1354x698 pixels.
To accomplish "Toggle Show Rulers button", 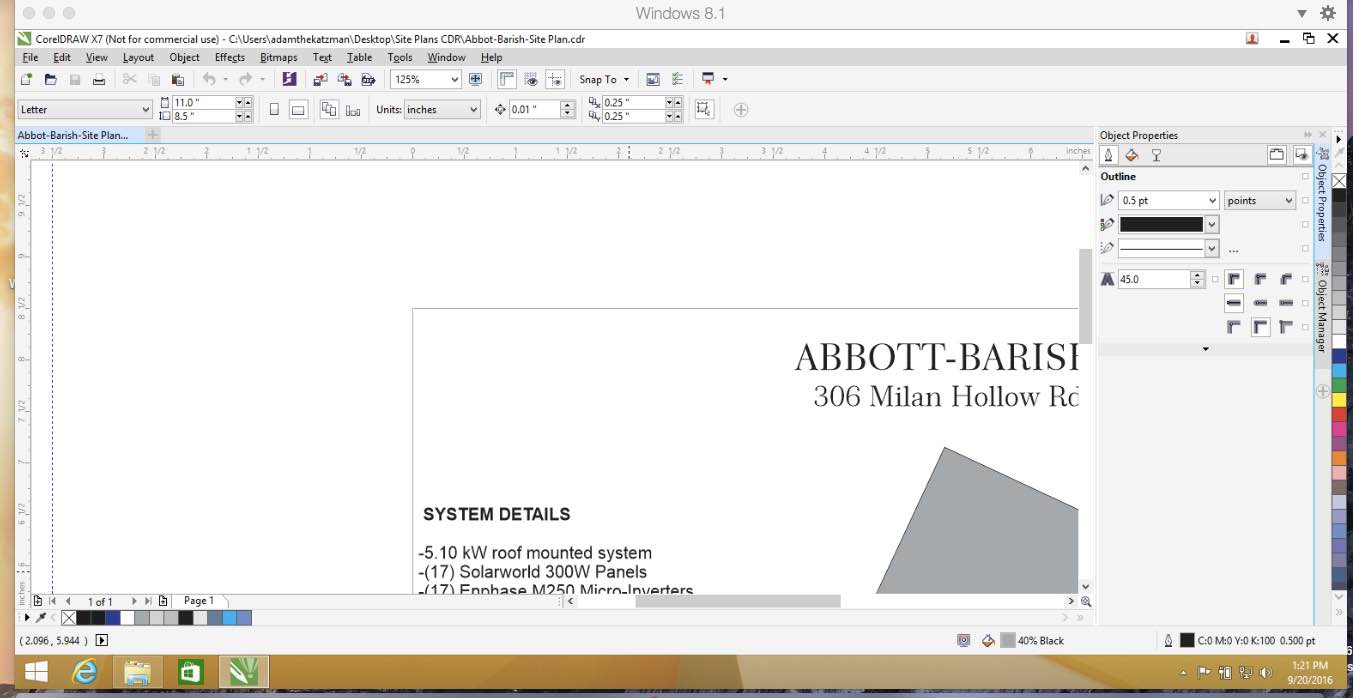I will click(507, 80).
